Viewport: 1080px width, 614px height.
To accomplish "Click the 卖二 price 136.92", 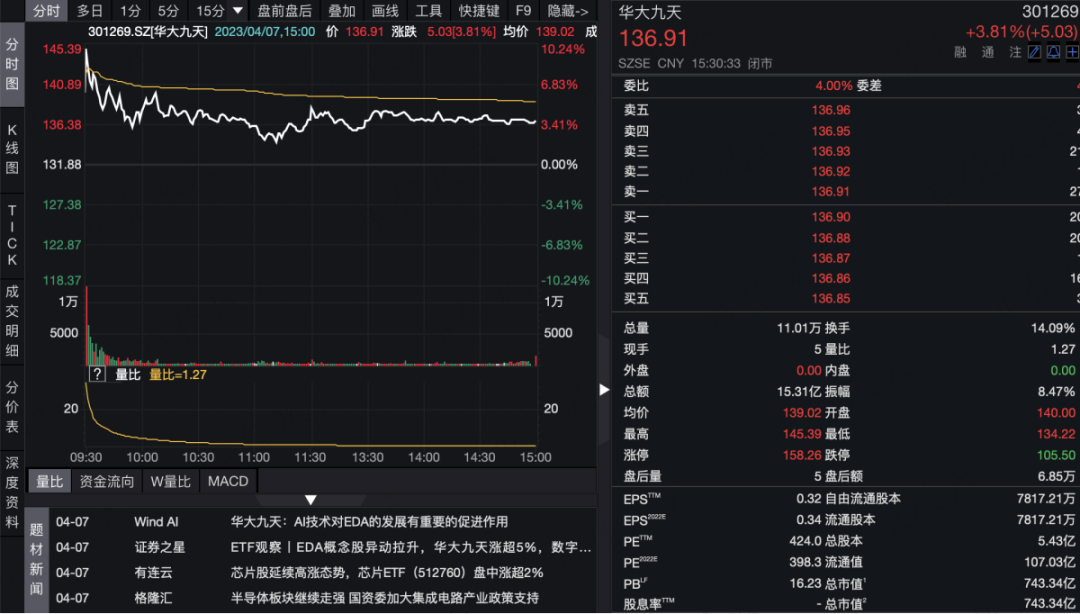I will [831, 172].
